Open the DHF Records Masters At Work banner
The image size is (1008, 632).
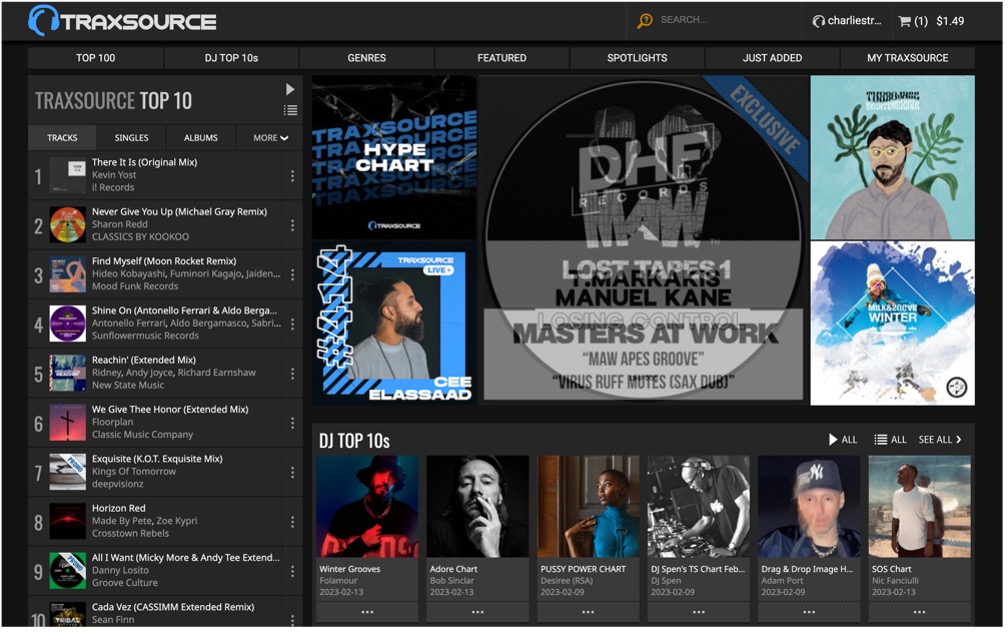coord(643,240)
